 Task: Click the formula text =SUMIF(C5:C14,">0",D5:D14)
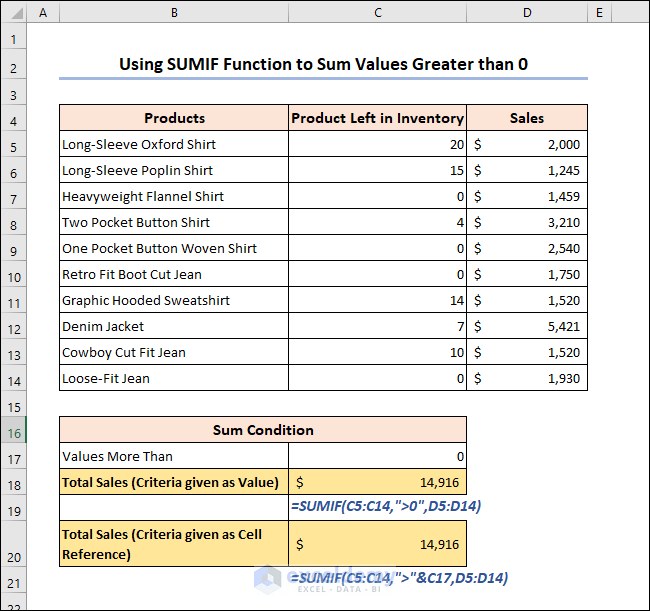tap(386, 506)
